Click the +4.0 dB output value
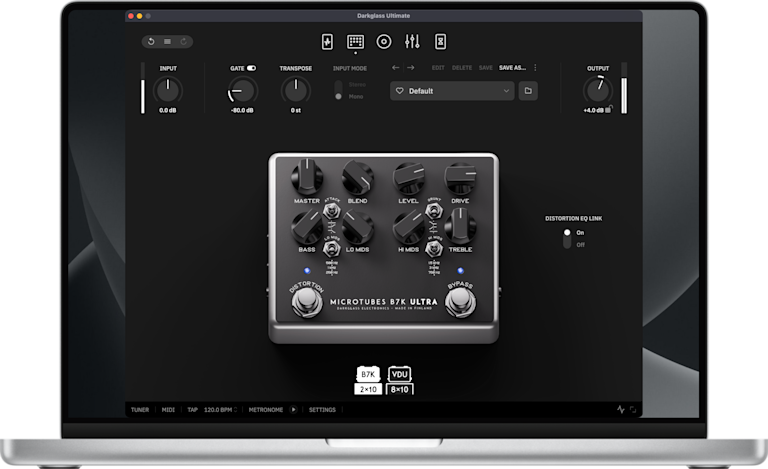 click(593, 110)
